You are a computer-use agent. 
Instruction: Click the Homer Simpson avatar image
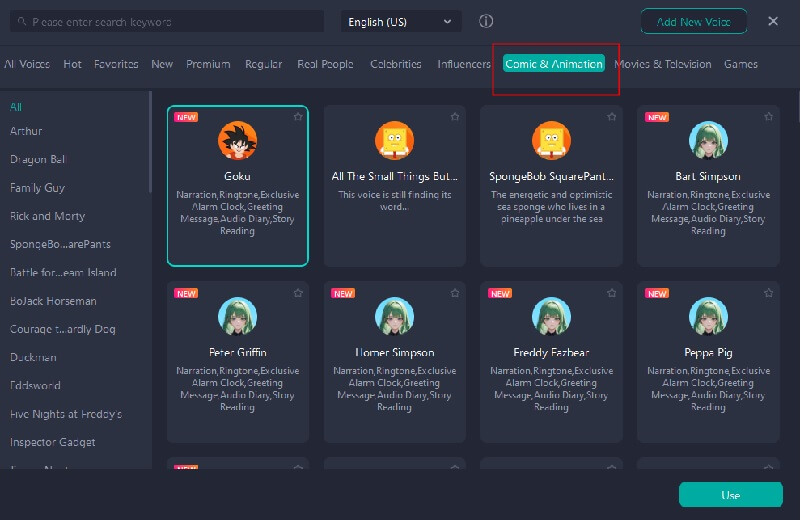point(394,317)
